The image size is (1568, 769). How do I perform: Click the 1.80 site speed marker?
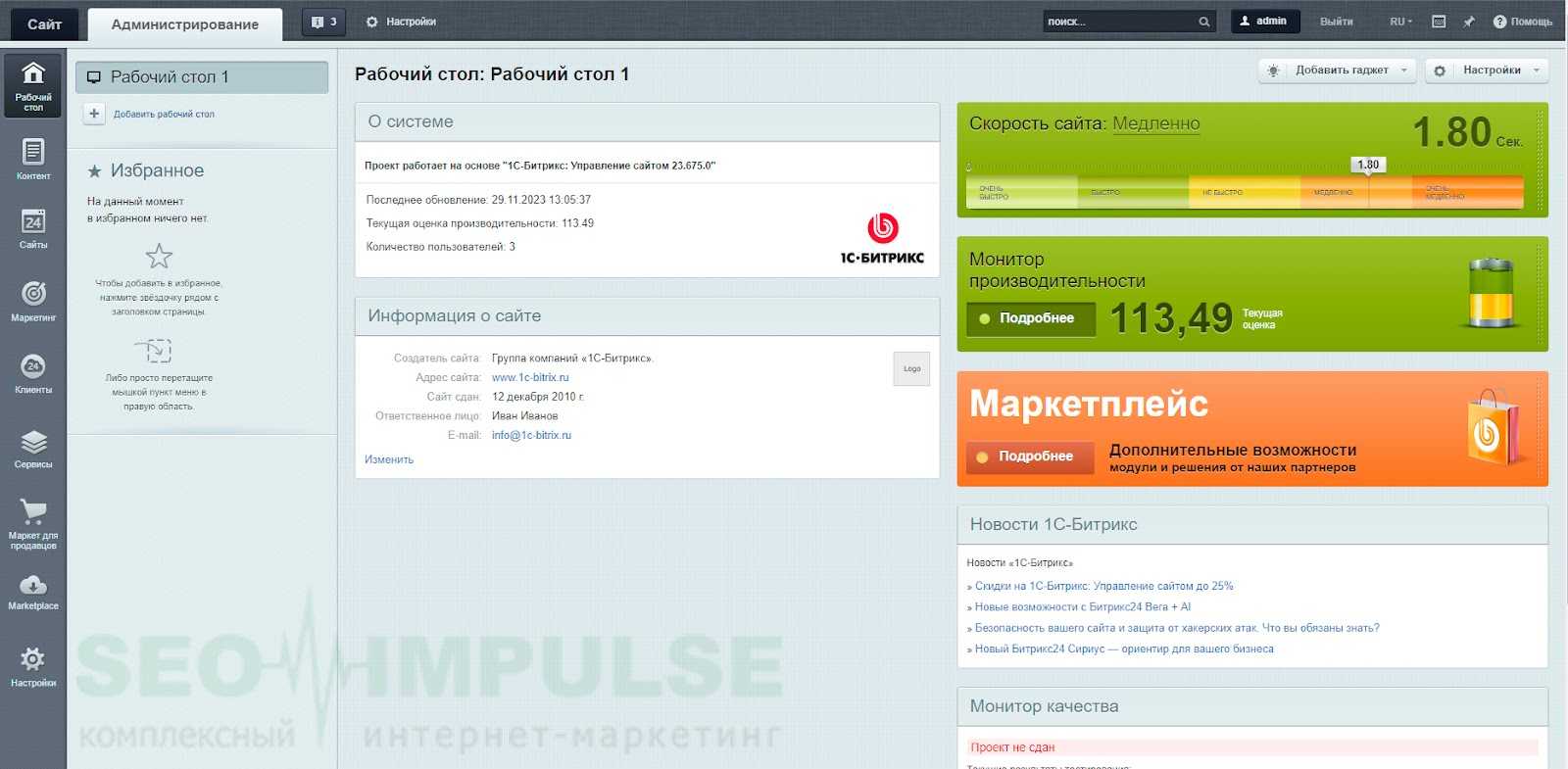(x=1368, y=165)
